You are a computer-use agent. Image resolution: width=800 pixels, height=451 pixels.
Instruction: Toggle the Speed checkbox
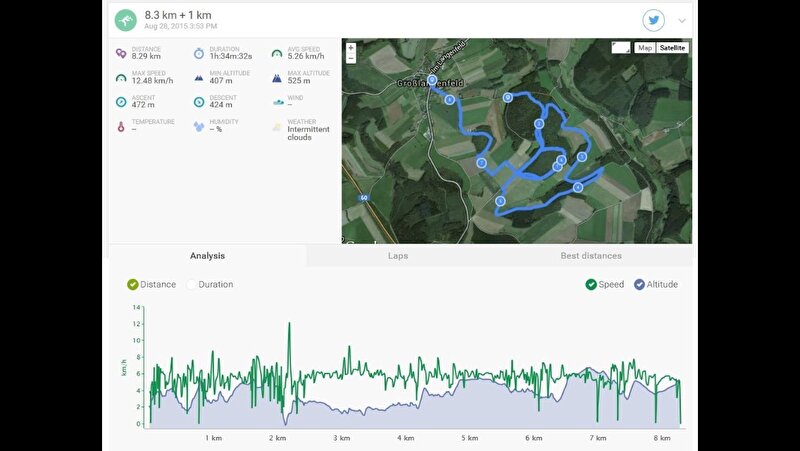[x=591, y=285]
